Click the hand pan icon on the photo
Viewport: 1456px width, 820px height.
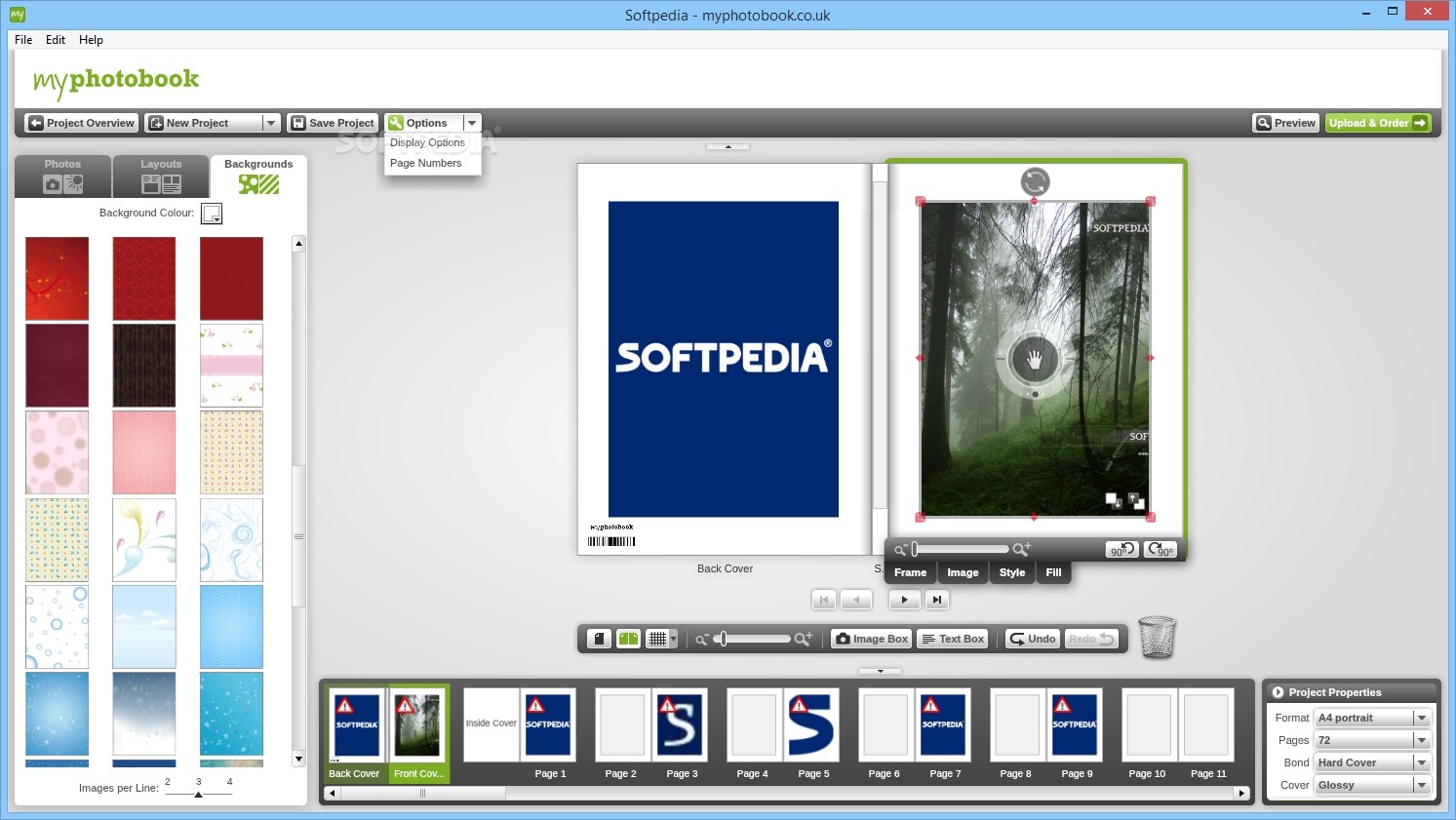coord(1035,360)
